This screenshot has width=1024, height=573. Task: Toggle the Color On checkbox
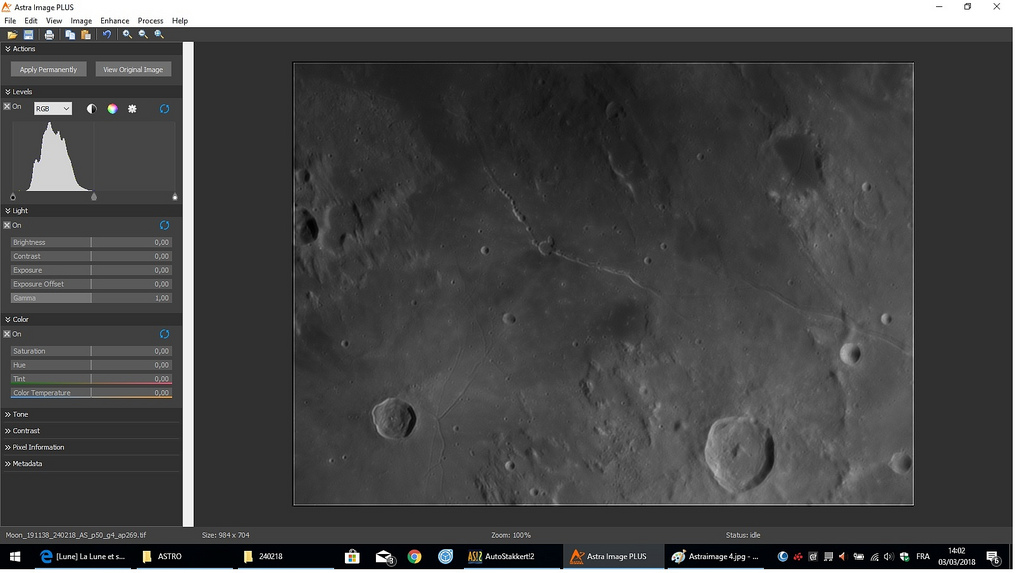[7, 334]
